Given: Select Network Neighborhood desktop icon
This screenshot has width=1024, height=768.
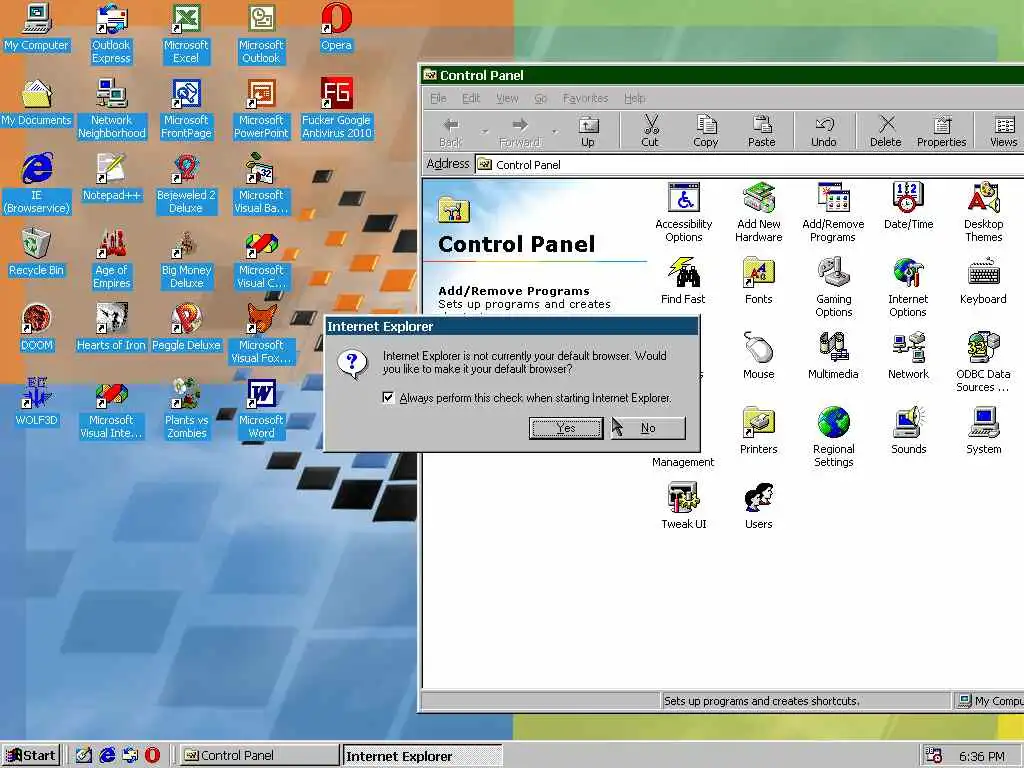Looking at the screenshot, I should click(x=112, y=109).
